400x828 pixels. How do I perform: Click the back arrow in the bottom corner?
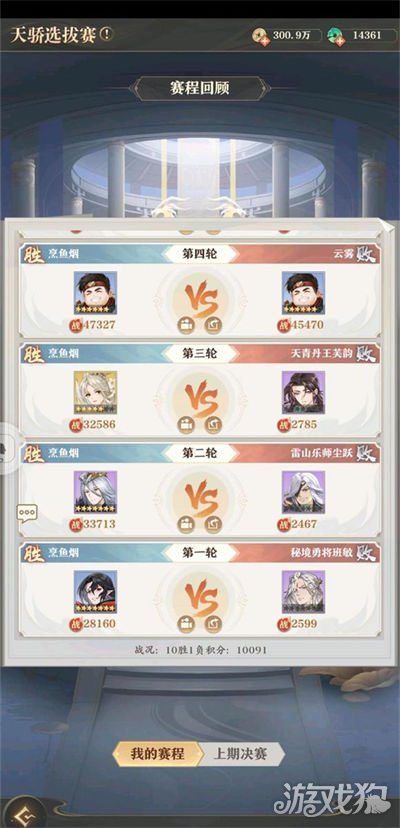point(21,815)
